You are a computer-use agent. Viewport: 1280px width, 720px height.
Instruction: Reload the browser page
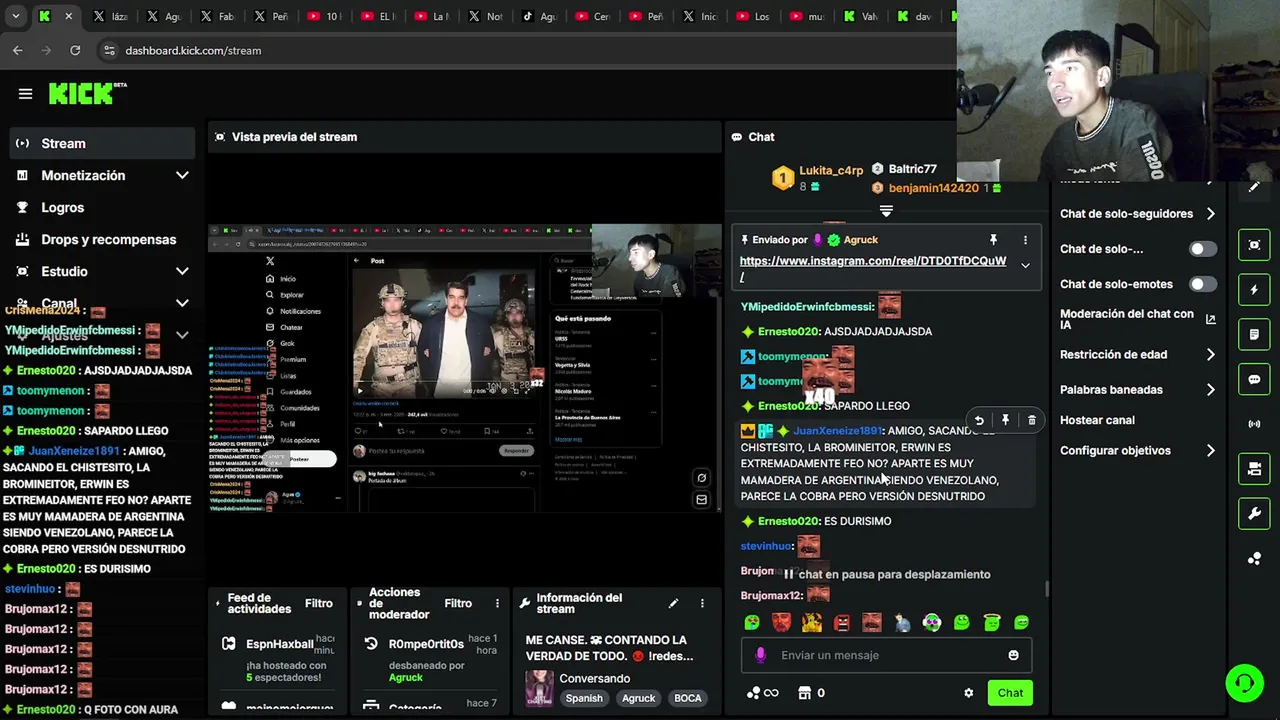75,50
